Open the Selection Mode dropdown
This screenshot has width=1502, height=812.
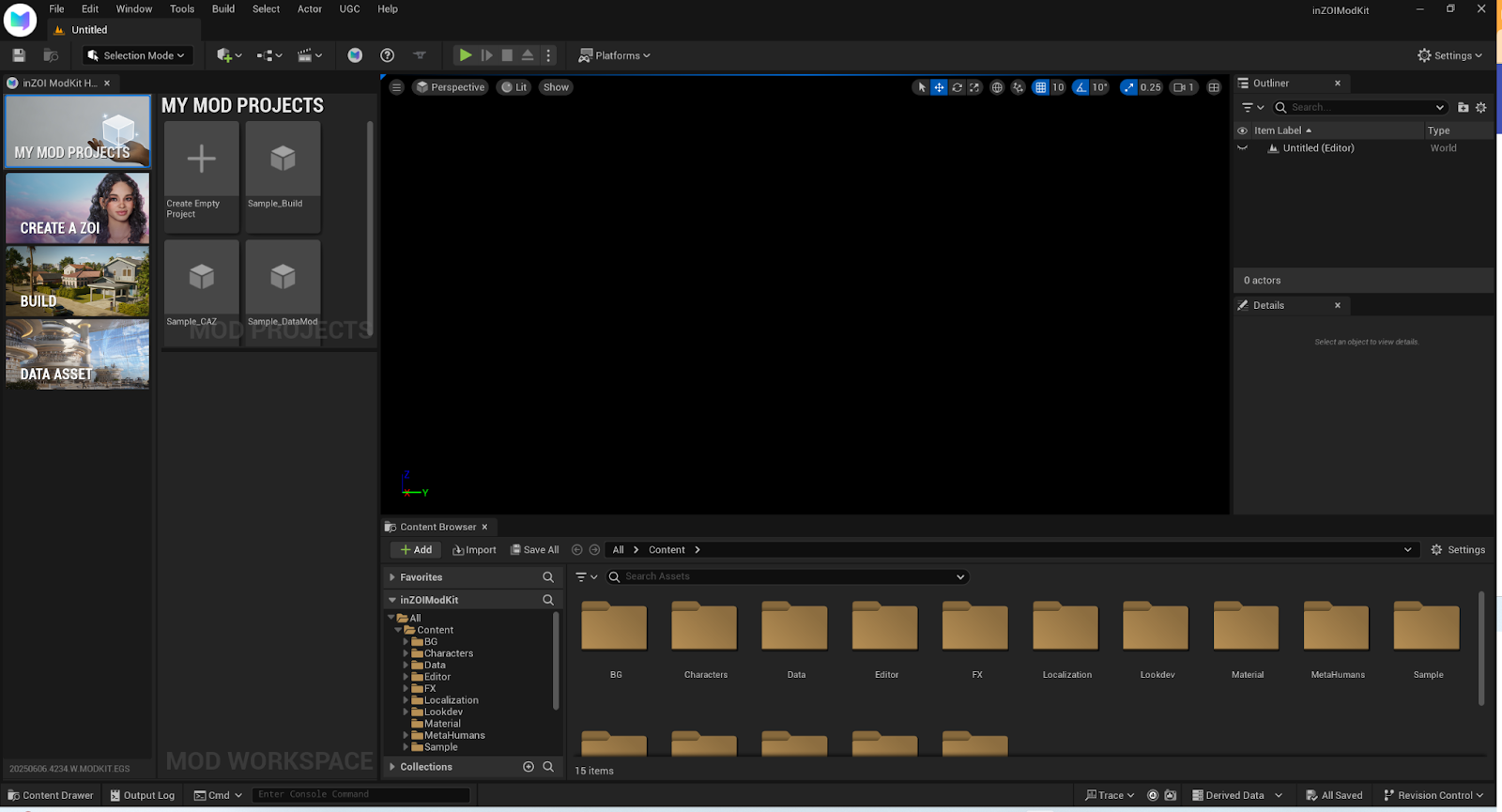click(137, 55)
